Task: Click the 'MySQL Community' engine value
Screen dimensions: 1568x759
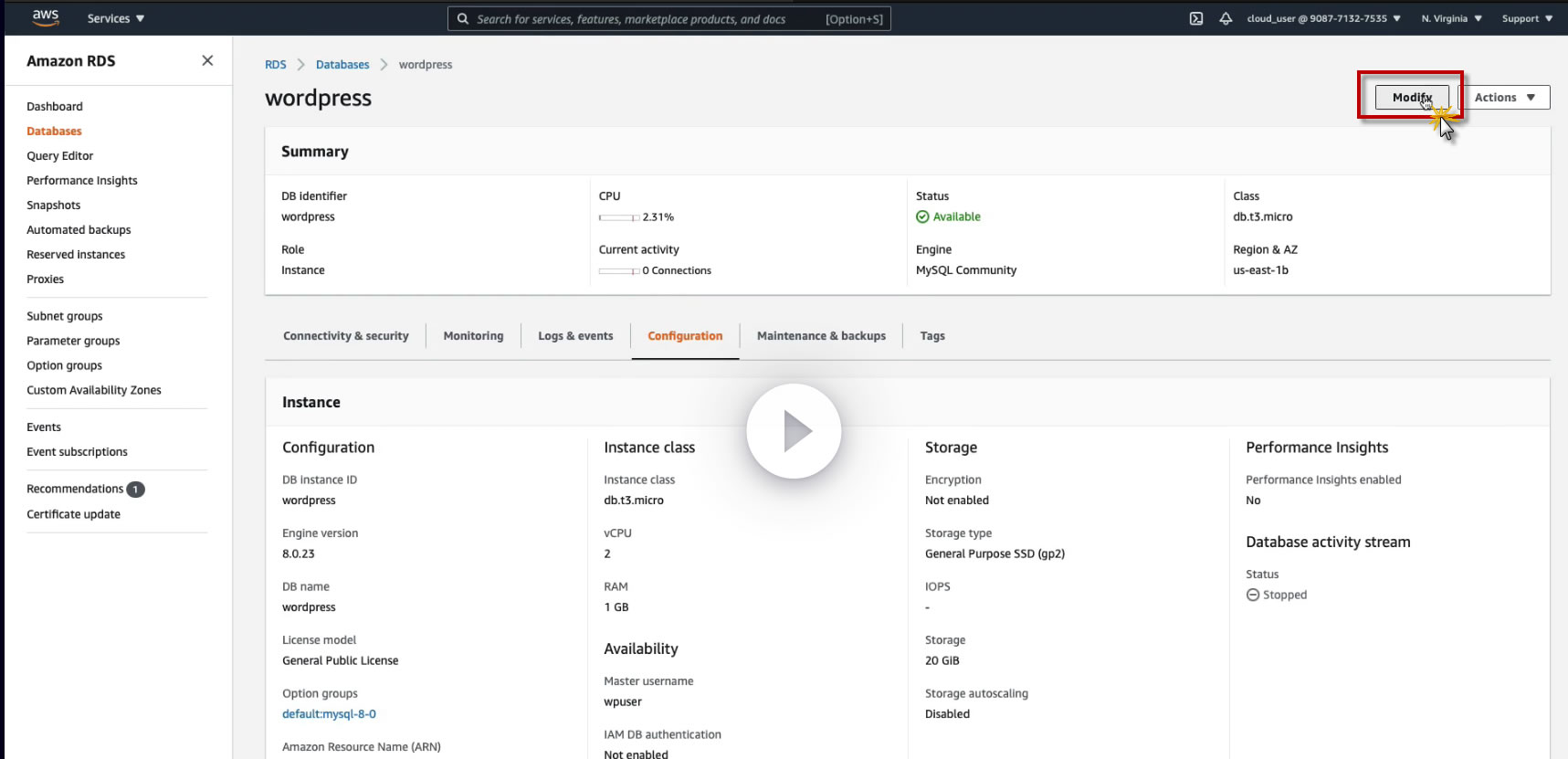Action: [966, 270]
